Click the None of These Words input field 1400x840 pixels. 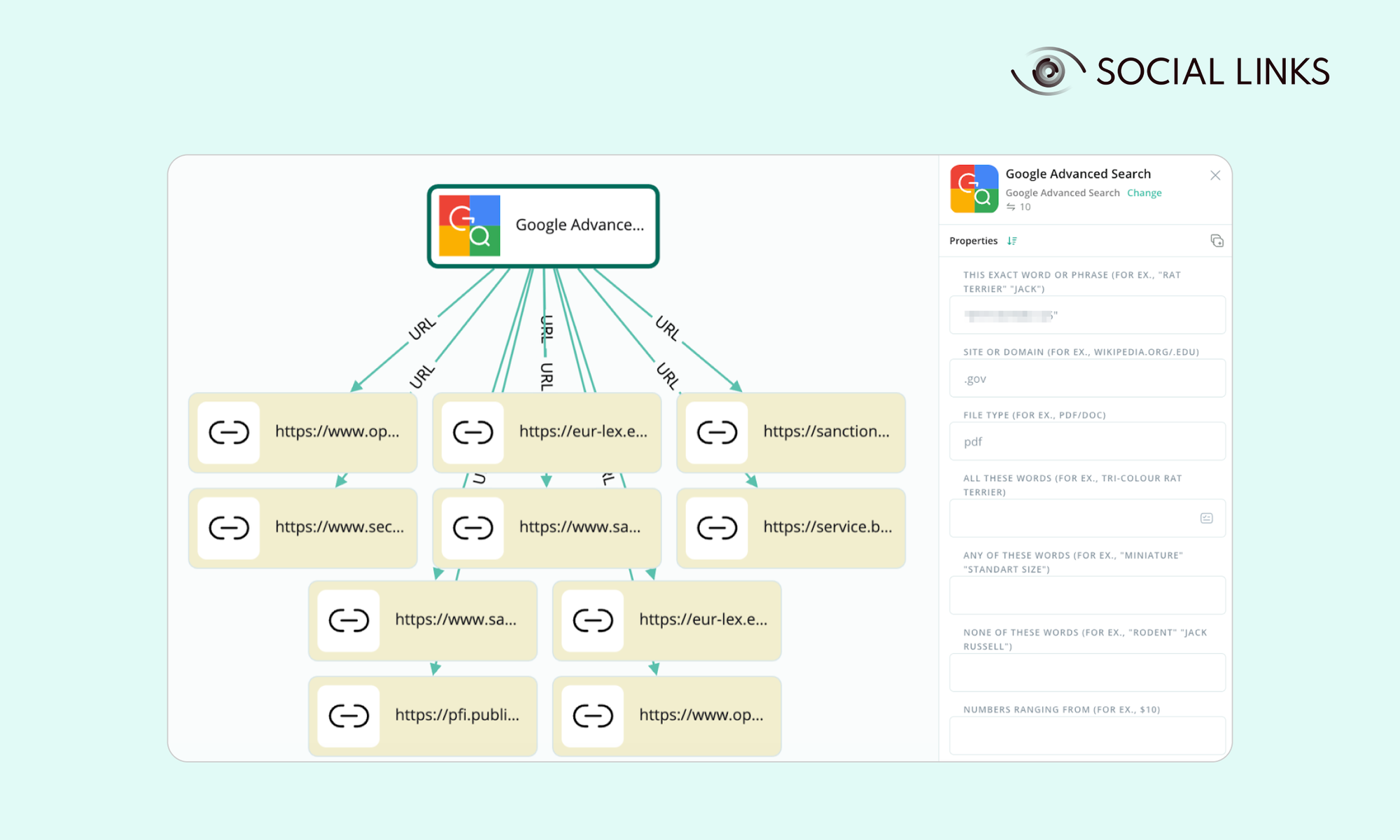[x=1086, y=673]
